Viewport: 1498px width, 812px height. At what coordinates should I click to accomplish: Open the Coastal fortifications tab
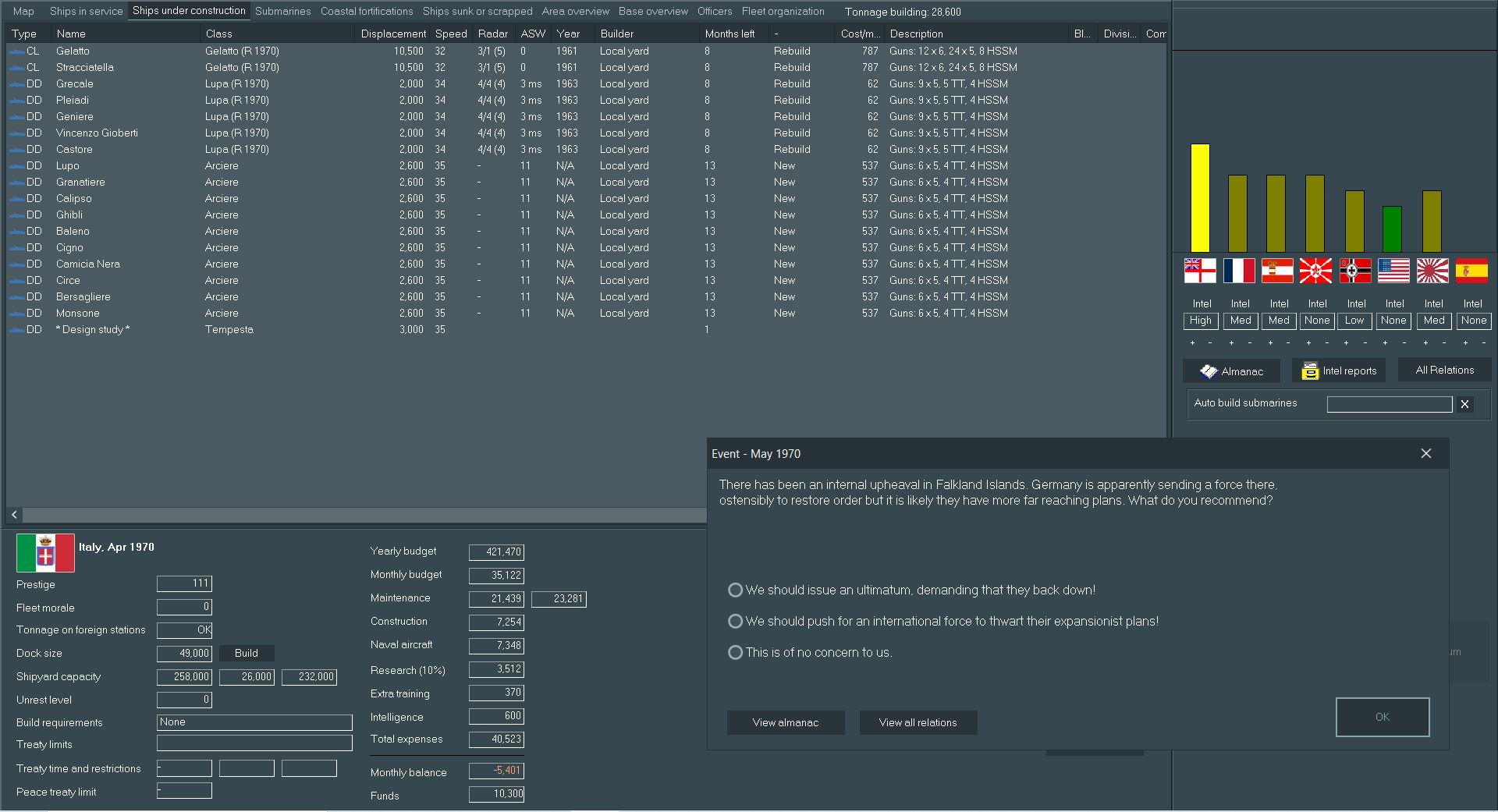pos(367,12)
